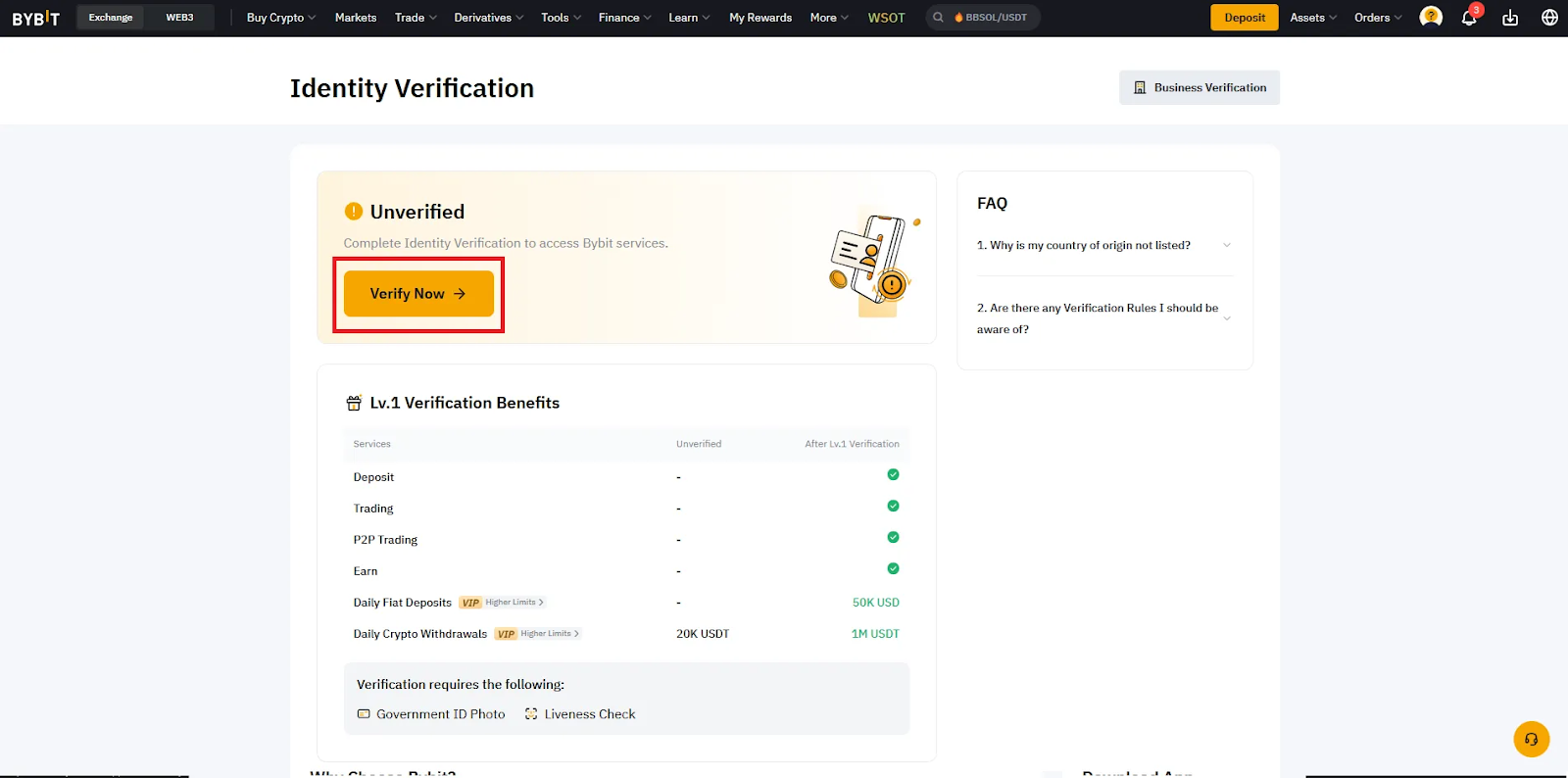Click the VIP badge for Daily Crypto Withdrawals

coord(506,634)
